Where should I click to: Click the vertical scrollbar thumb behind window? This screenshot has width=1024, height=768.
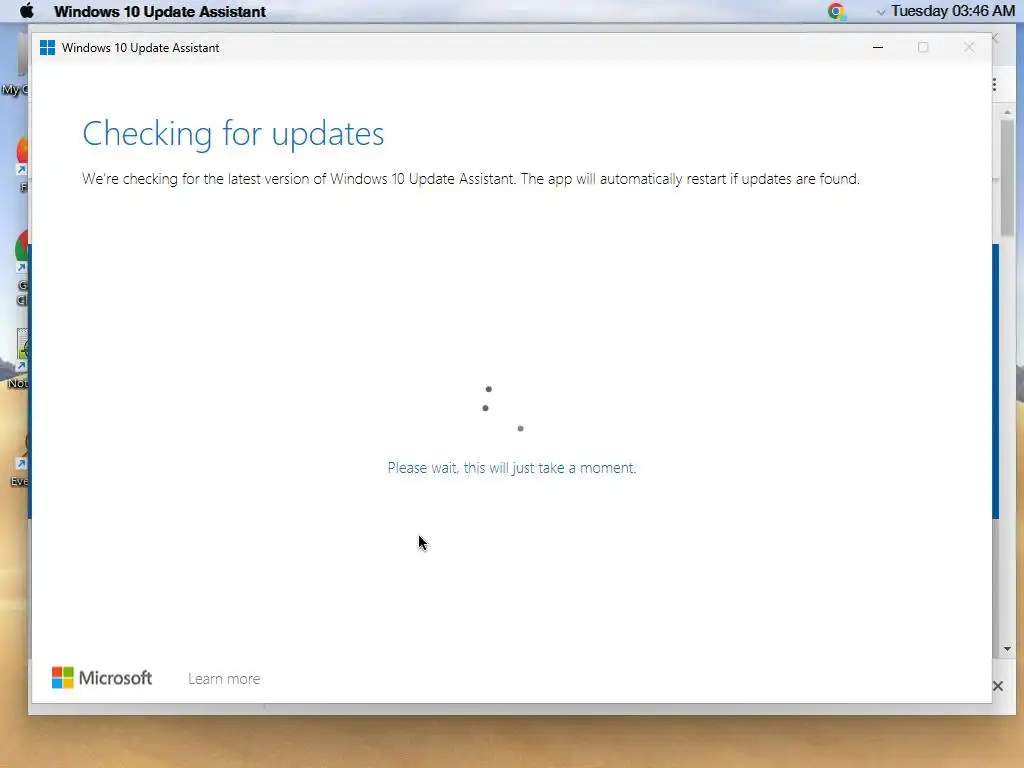click(x=1007, y=177)
